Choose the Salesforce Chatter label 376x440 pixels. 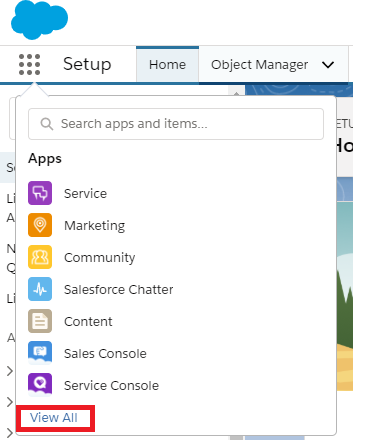tap(119, 289)
